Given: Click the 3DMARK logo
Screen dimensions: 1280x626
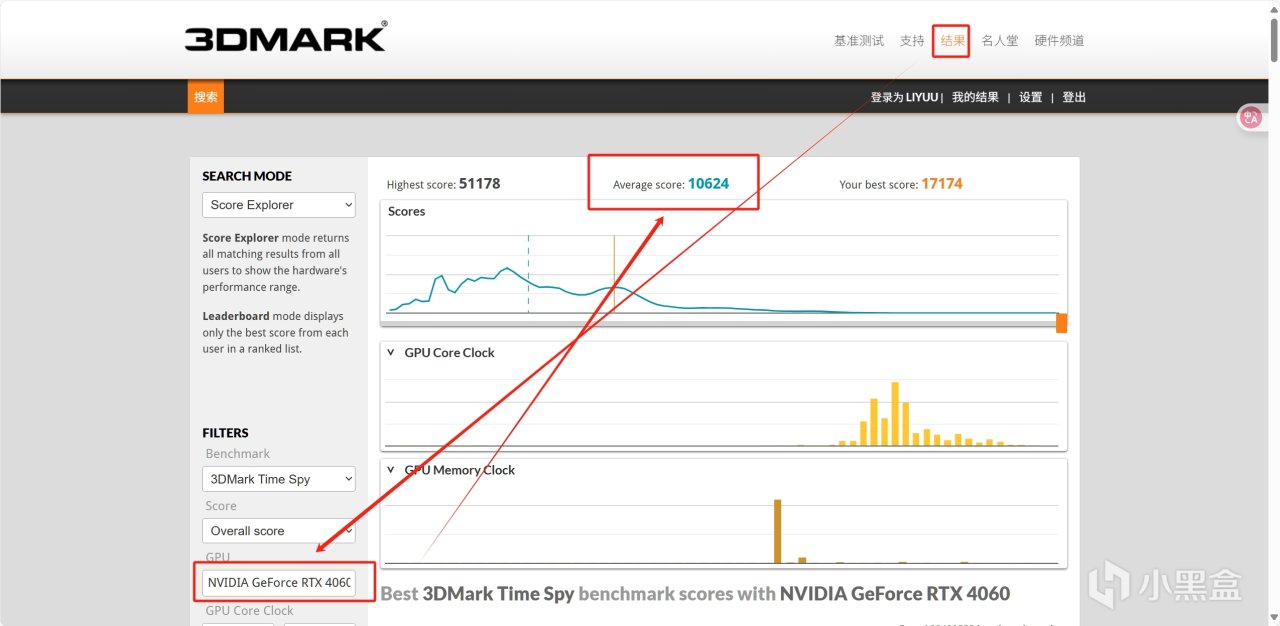Looking at the screenshot, I should click(286, 37).
